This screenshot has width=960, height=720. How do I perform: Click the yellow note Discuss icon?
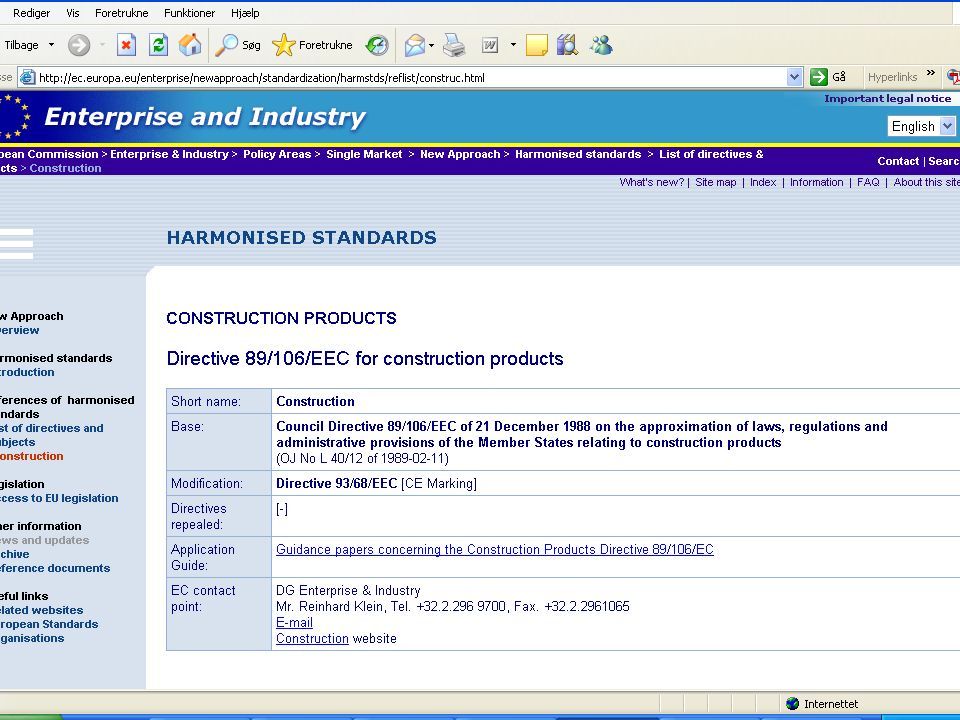pyautogui.click(x=536, y=45)
